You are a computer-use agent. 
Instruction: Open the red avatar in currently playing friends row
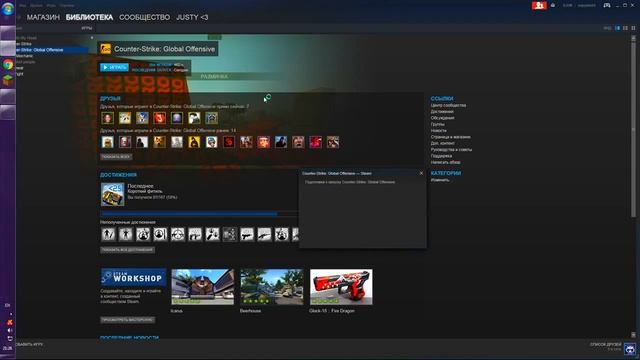(160, 118)
